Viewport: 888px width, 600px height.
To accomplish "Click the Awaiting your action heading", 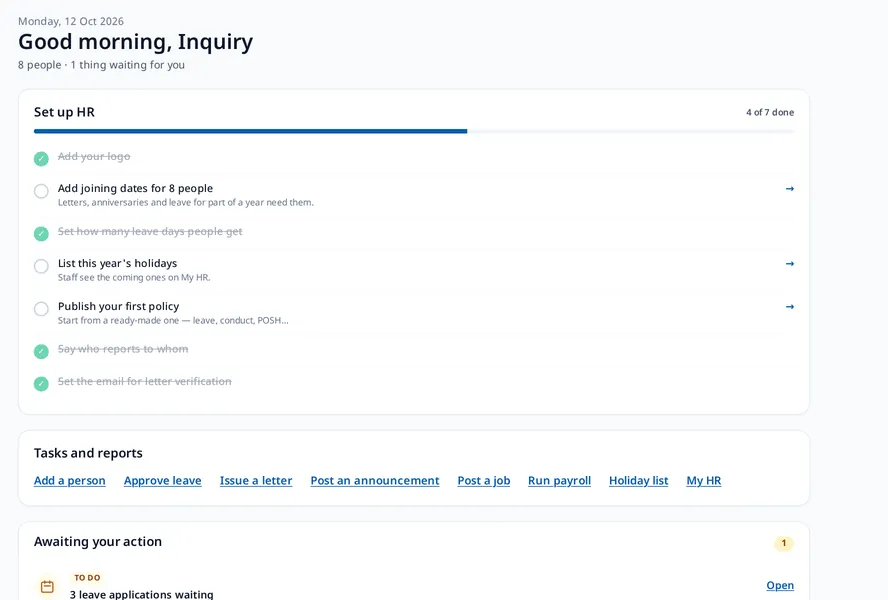I will pyautogui.click(x=98, y=542).
